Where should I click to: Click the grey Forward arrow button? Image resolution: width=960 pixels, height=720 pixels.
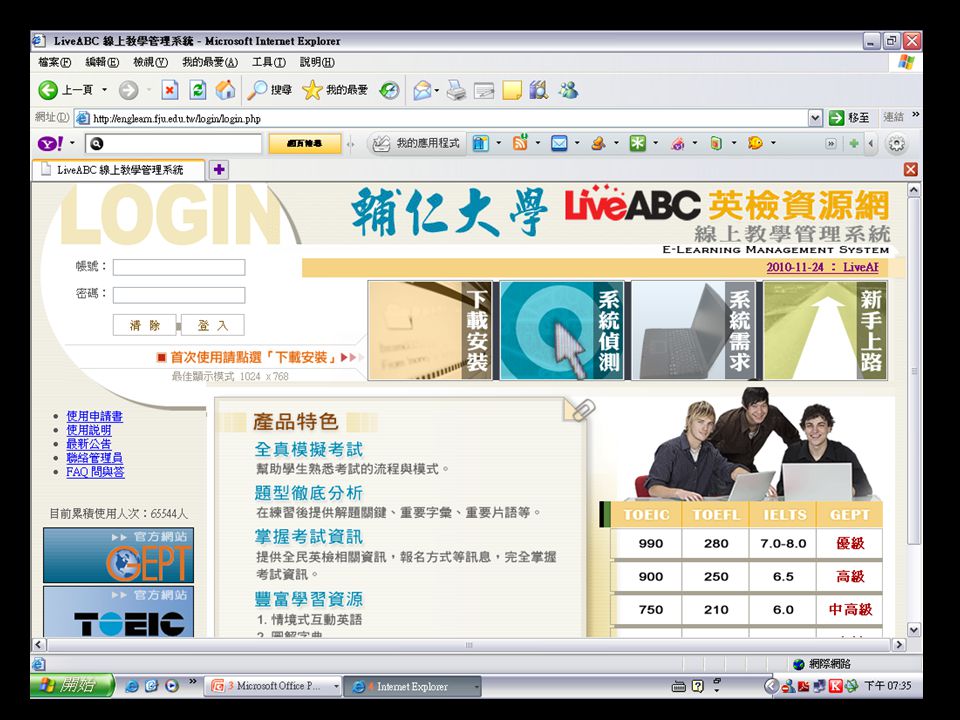tap(128, 91)
